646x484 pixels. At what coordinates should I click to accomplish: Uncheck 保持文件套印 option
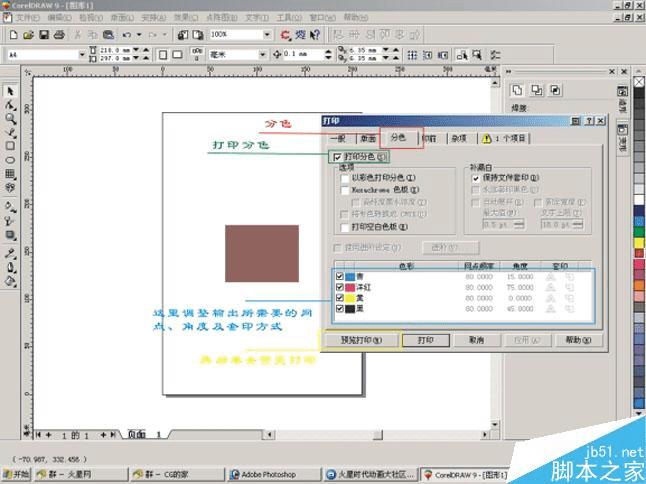coord(476,178)
